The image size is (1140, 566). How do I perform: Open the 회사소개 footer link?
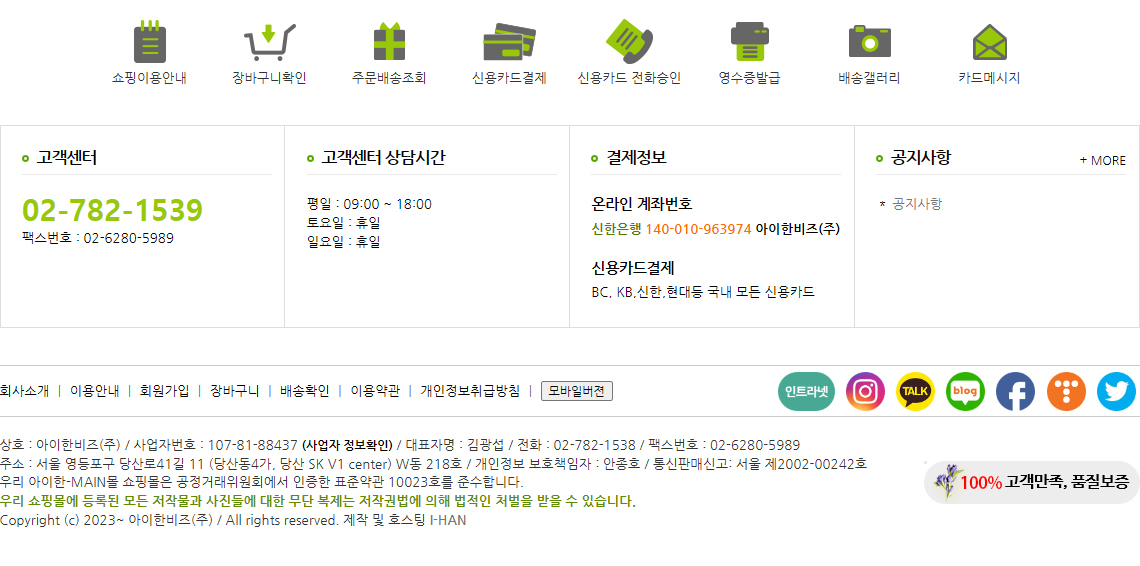point(25,391)
